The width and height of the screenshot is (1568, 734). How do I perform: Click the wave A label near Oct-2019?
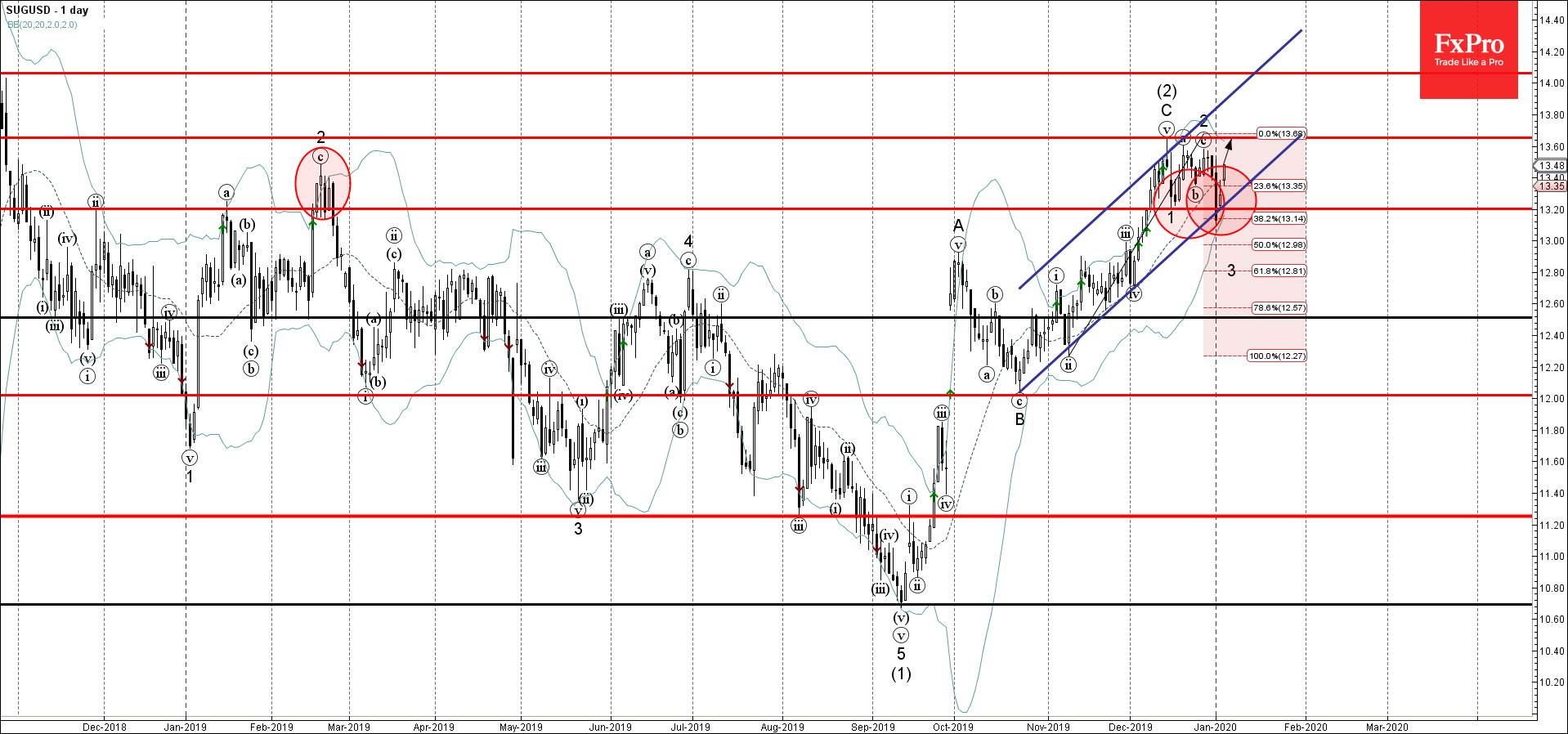[958, 225]
